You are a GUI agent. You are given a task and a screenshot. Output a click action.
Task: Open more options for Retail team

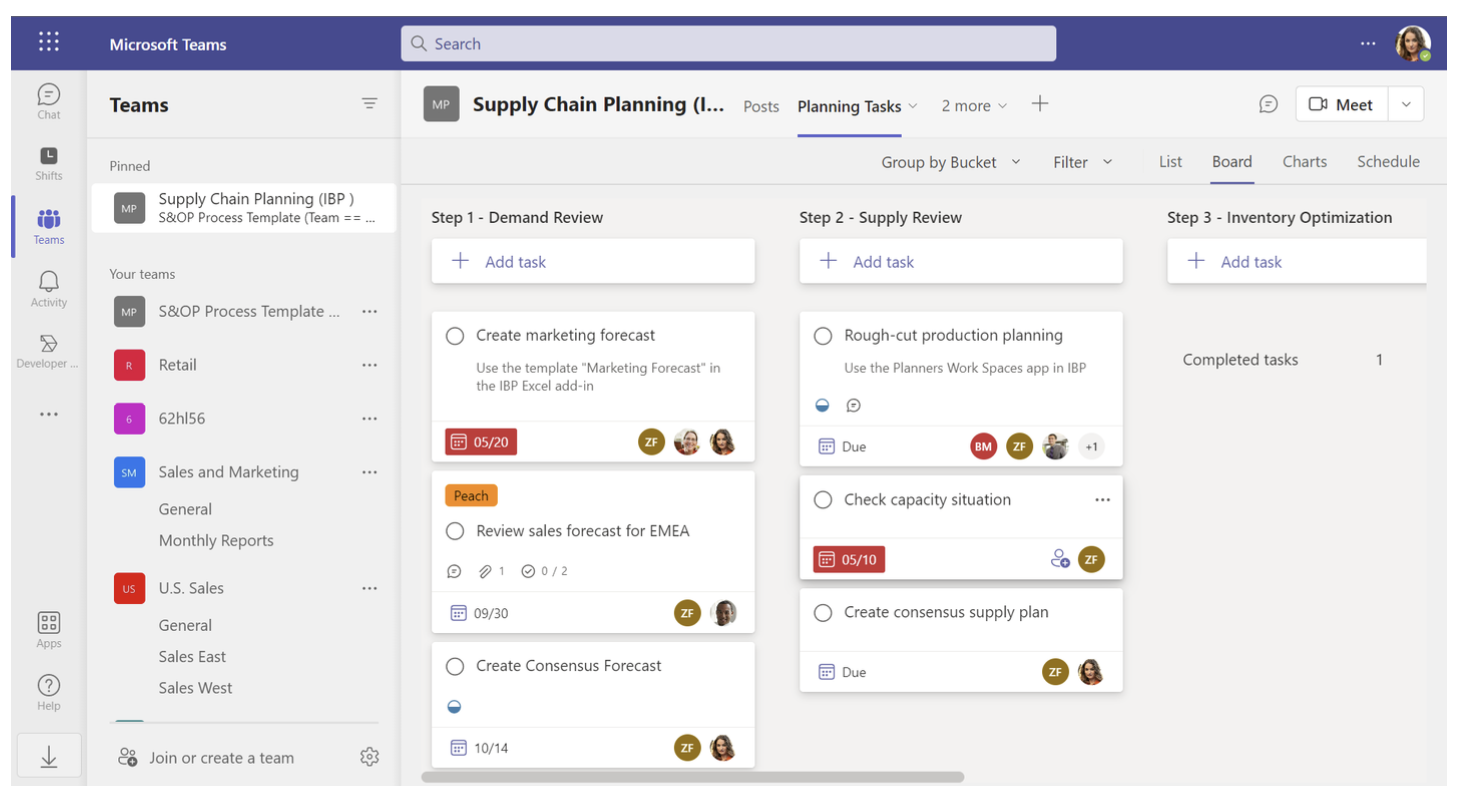[x=370, y=365]
